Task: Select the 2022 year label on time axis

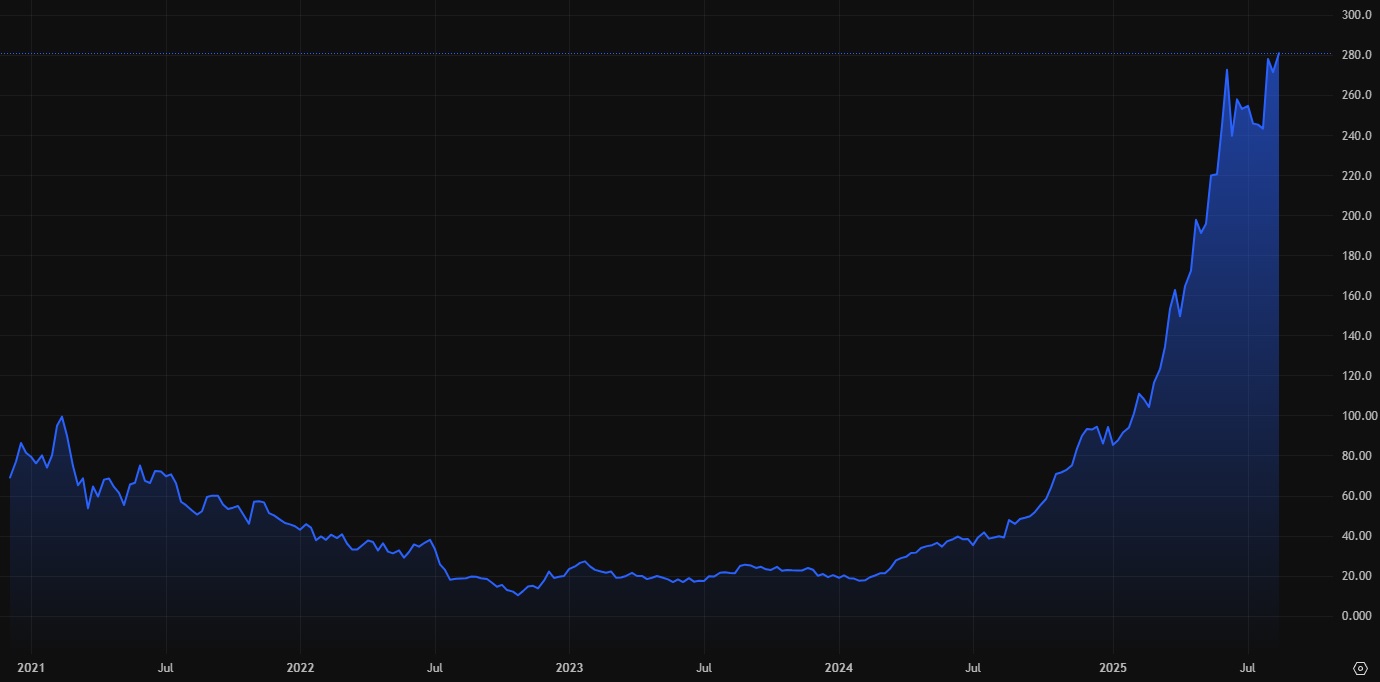Action: point(300,666)
